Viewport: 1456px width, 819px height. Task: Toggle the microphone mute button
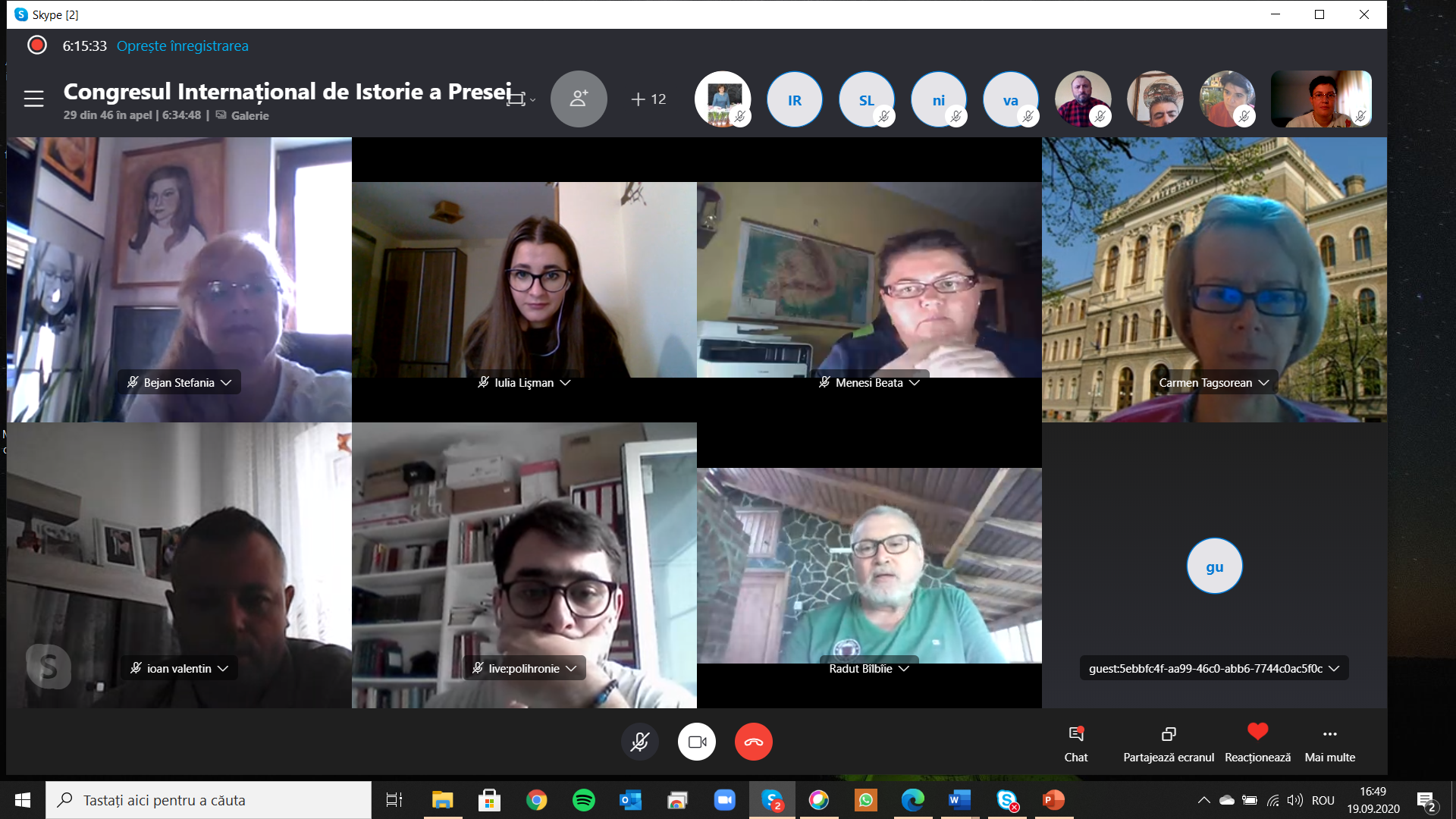click(639, 742)
